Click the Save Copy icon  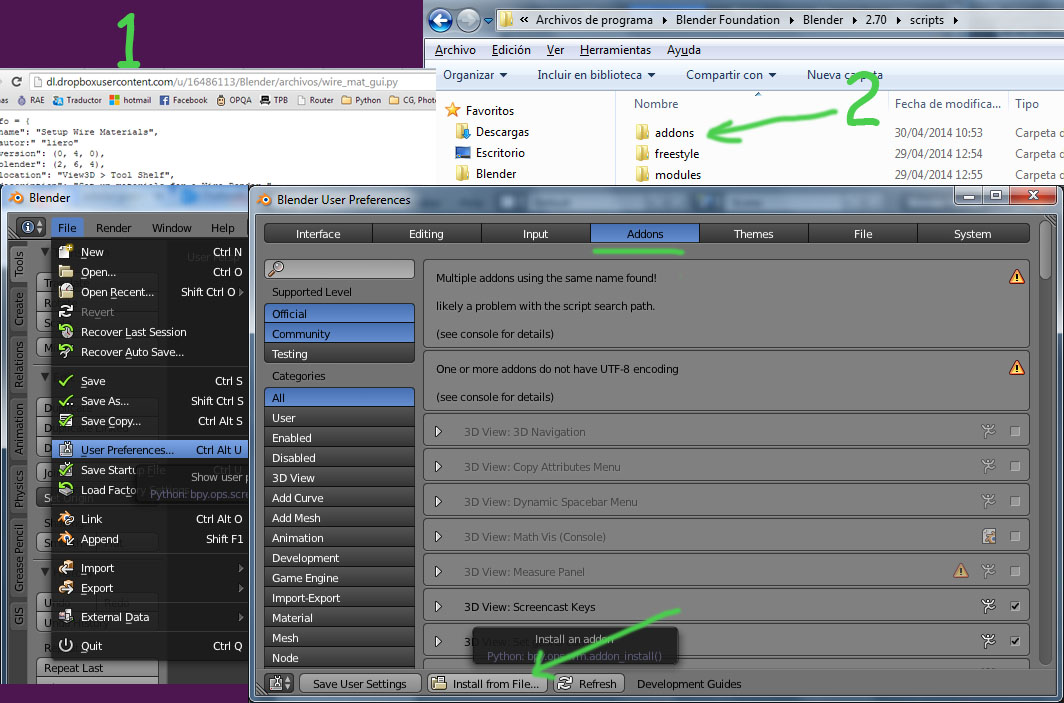pos(66,421)
